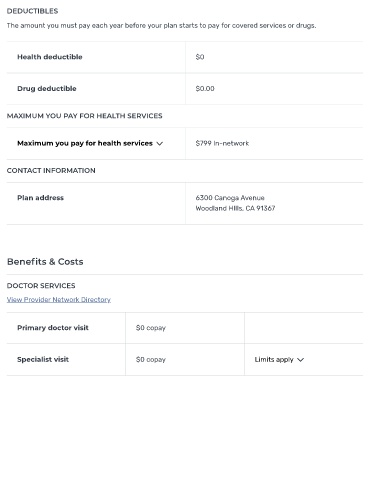Image resolution: width=370 pixels, height=480 pixels.
Task: Click the $0 copay for Specialist visit
Action: (151, 359)
